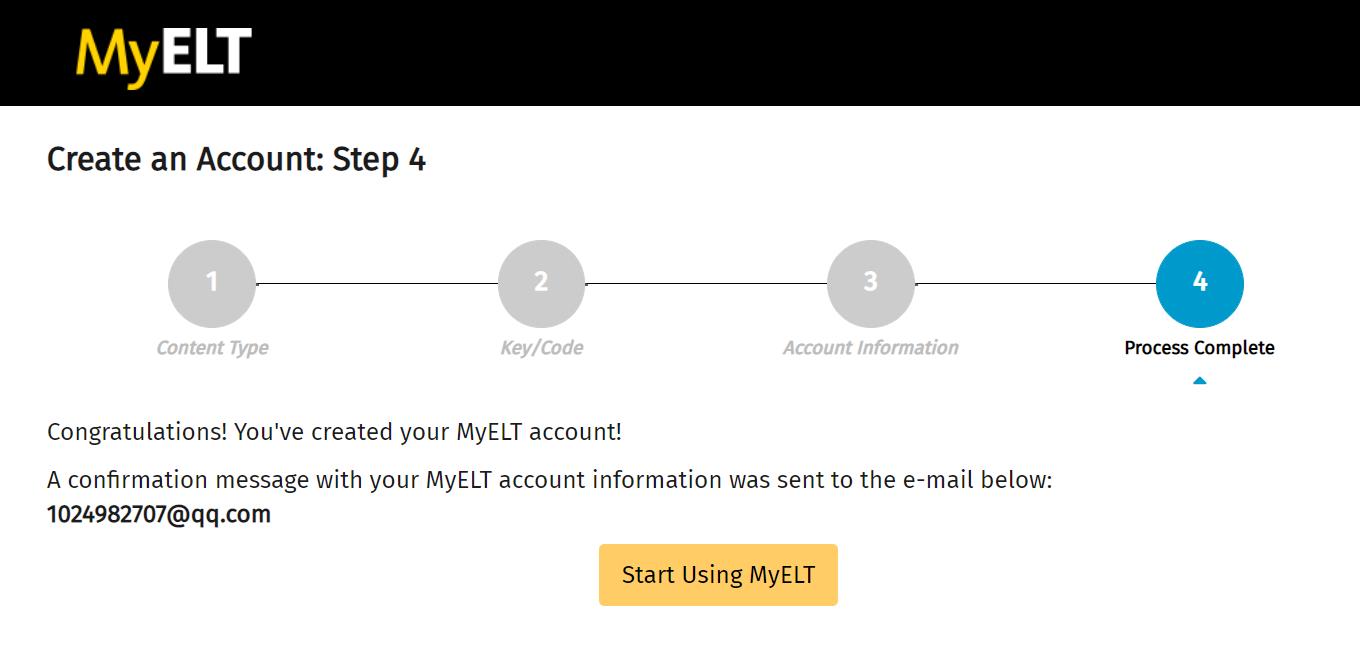Screen dimensions: 1360x649
Task: Click the Key/Code step label
Action: pos(541,348)
